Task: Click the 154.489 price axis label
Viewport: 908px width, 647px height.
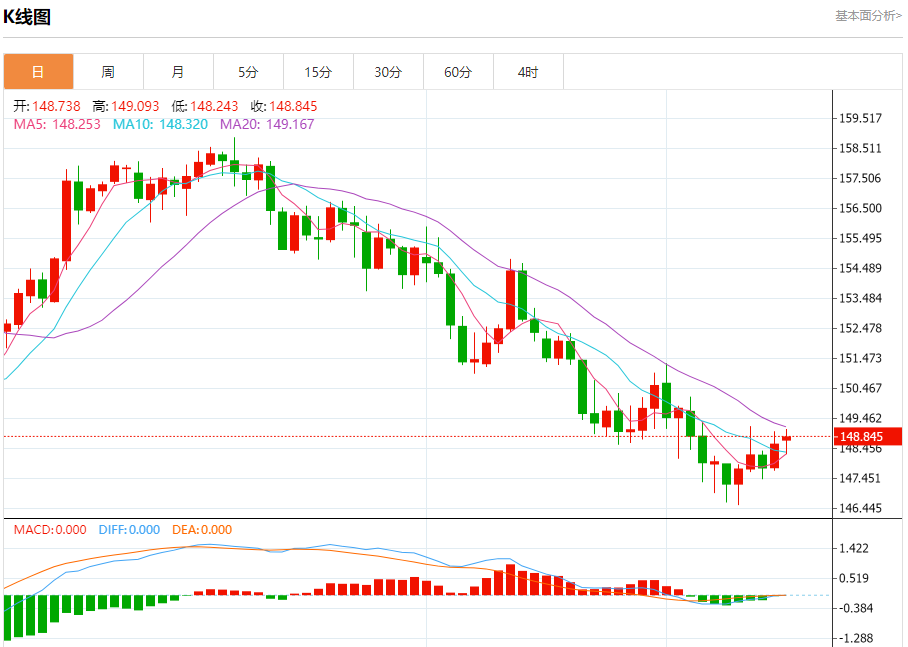Action: 861,268
